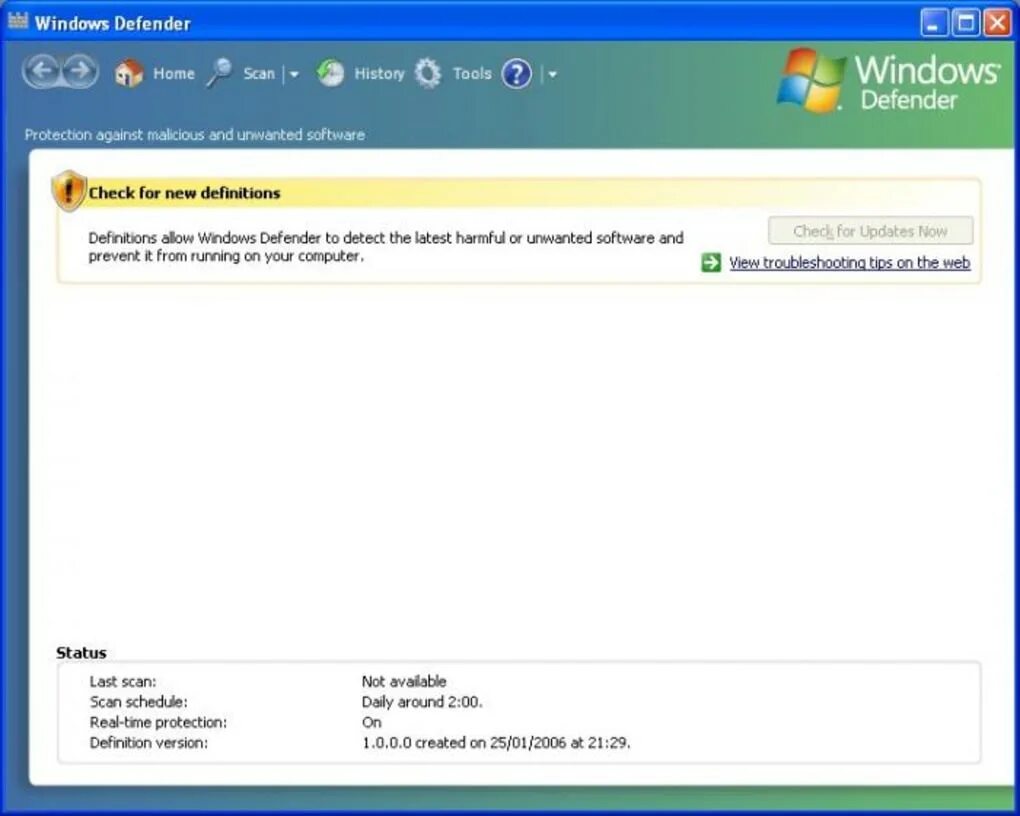Click the 'Windows Defender' title bar text
This screenshot has width=1020, height=816.
113,23
